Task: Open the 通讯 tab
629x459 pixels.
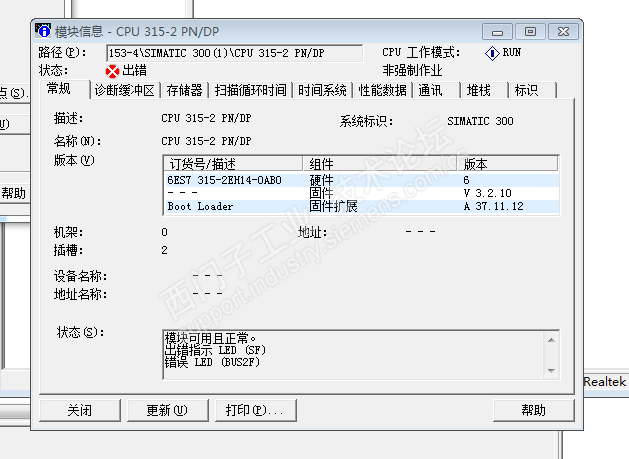Action: pos(436,90)
